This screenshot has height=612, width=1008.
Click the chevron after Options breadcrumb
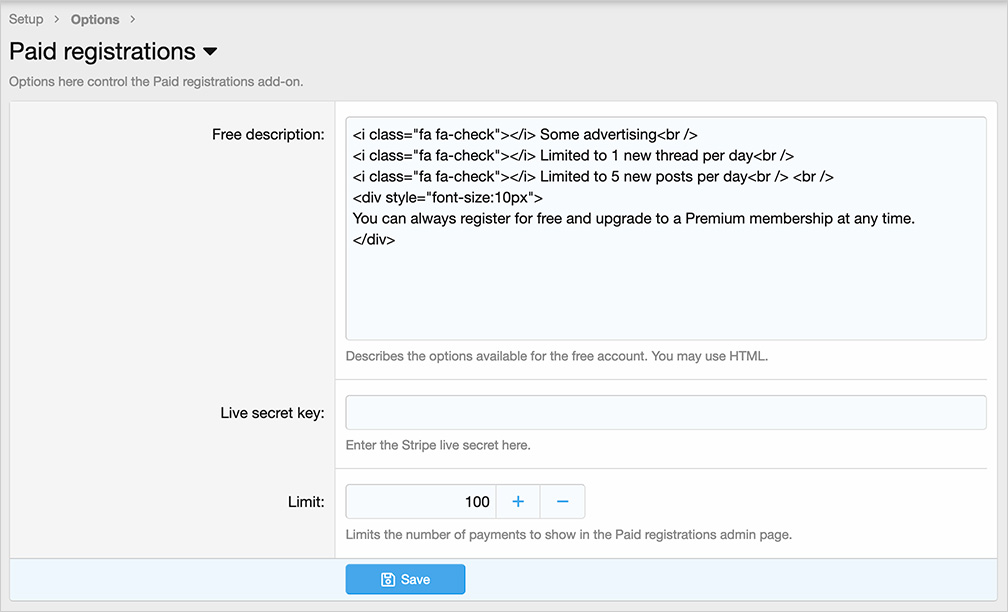coord(133,19)
